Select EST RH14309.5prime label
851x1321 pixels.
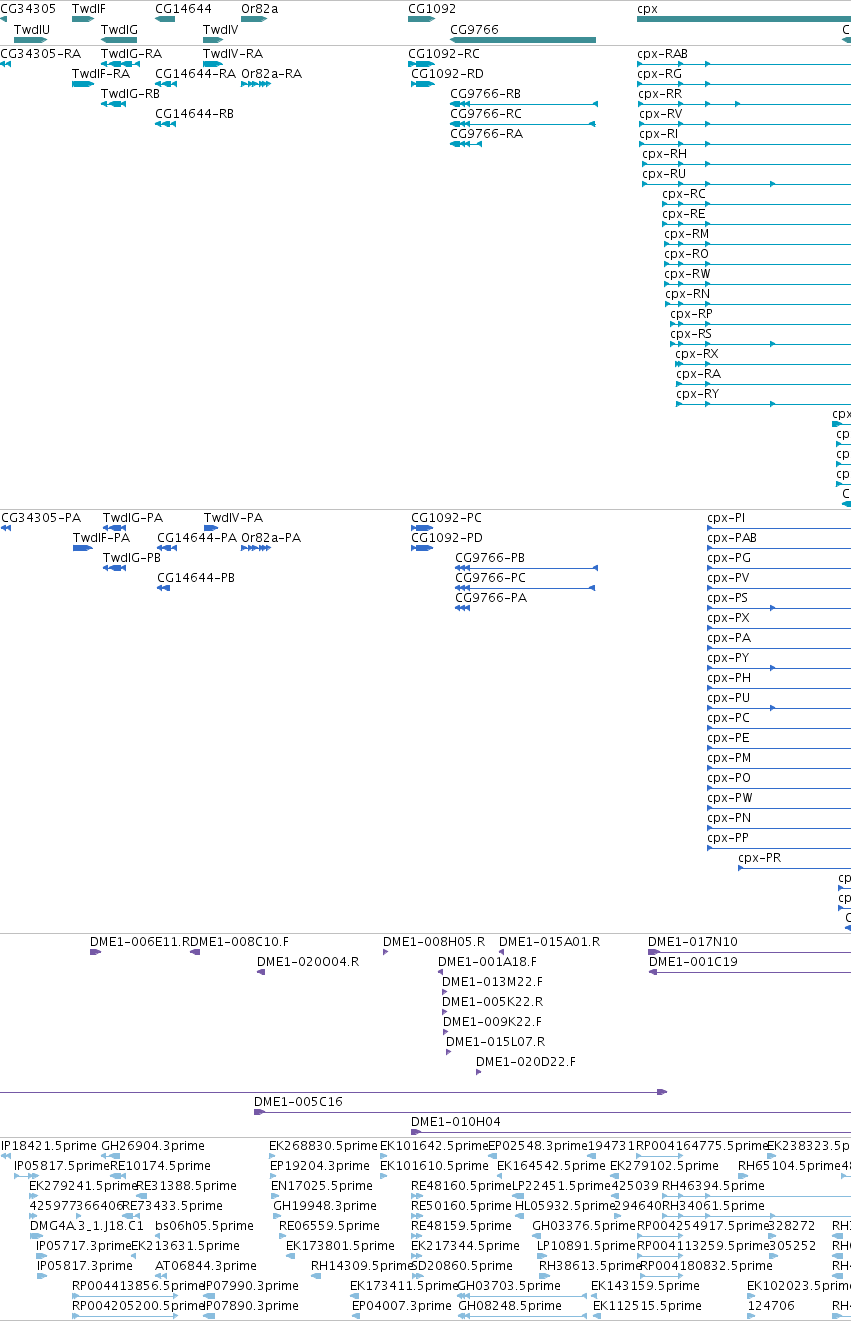pyautogui.click(x=362, y=1266)
